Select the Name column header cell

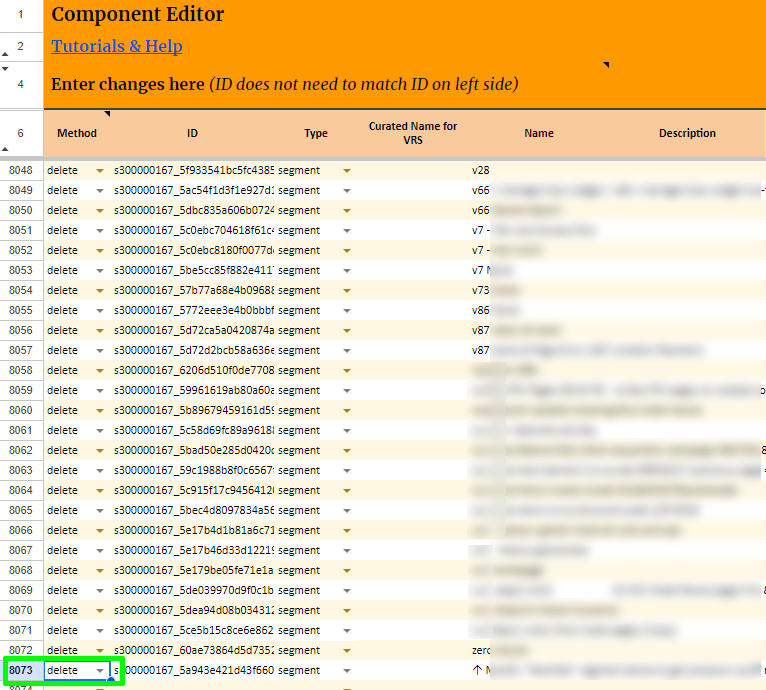pos(539,133)
